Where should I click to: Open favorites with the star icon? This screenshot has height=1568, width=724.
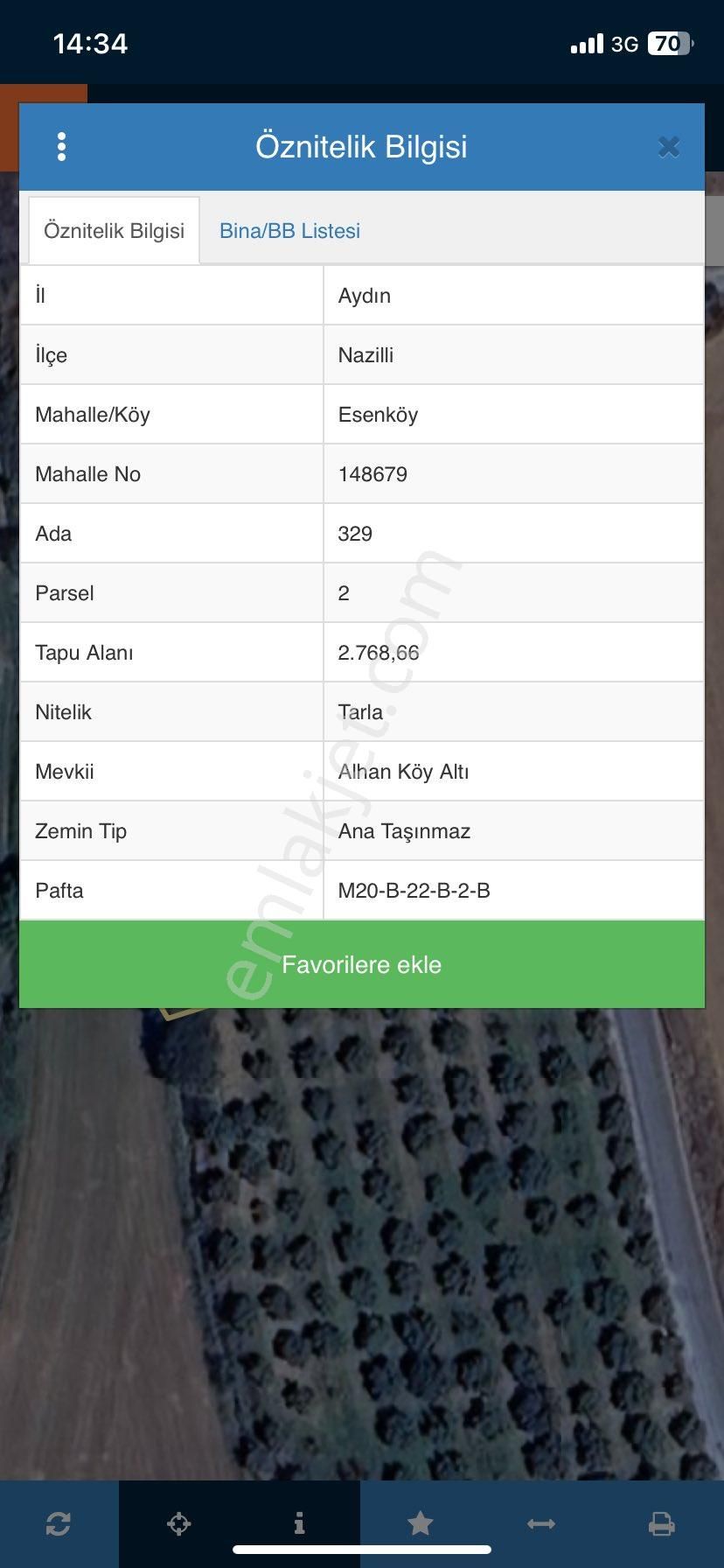pyautogui.click(x=421, y=1523)
